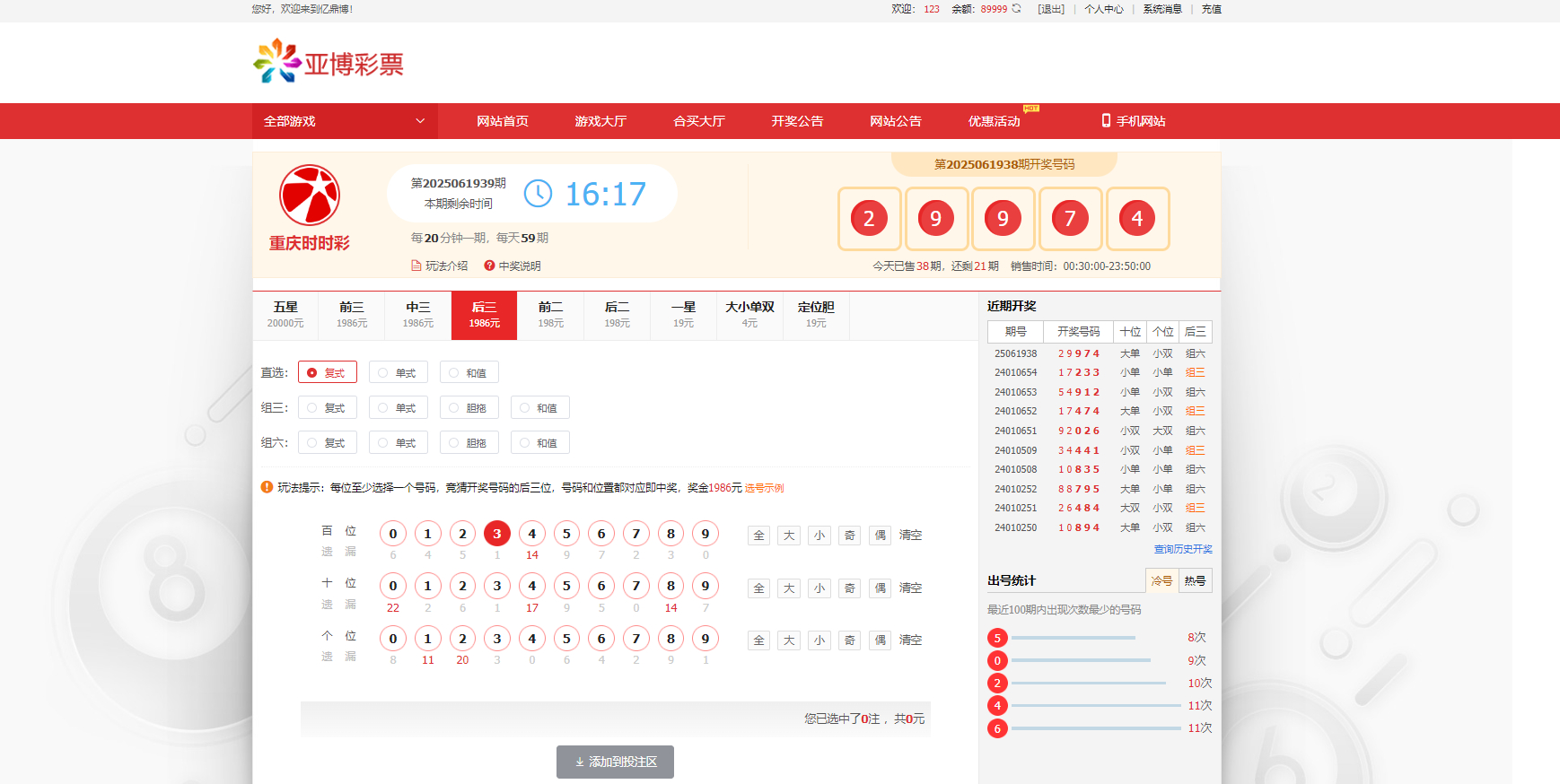Open 游戏大厅 in navigation bar

(600, 121)
